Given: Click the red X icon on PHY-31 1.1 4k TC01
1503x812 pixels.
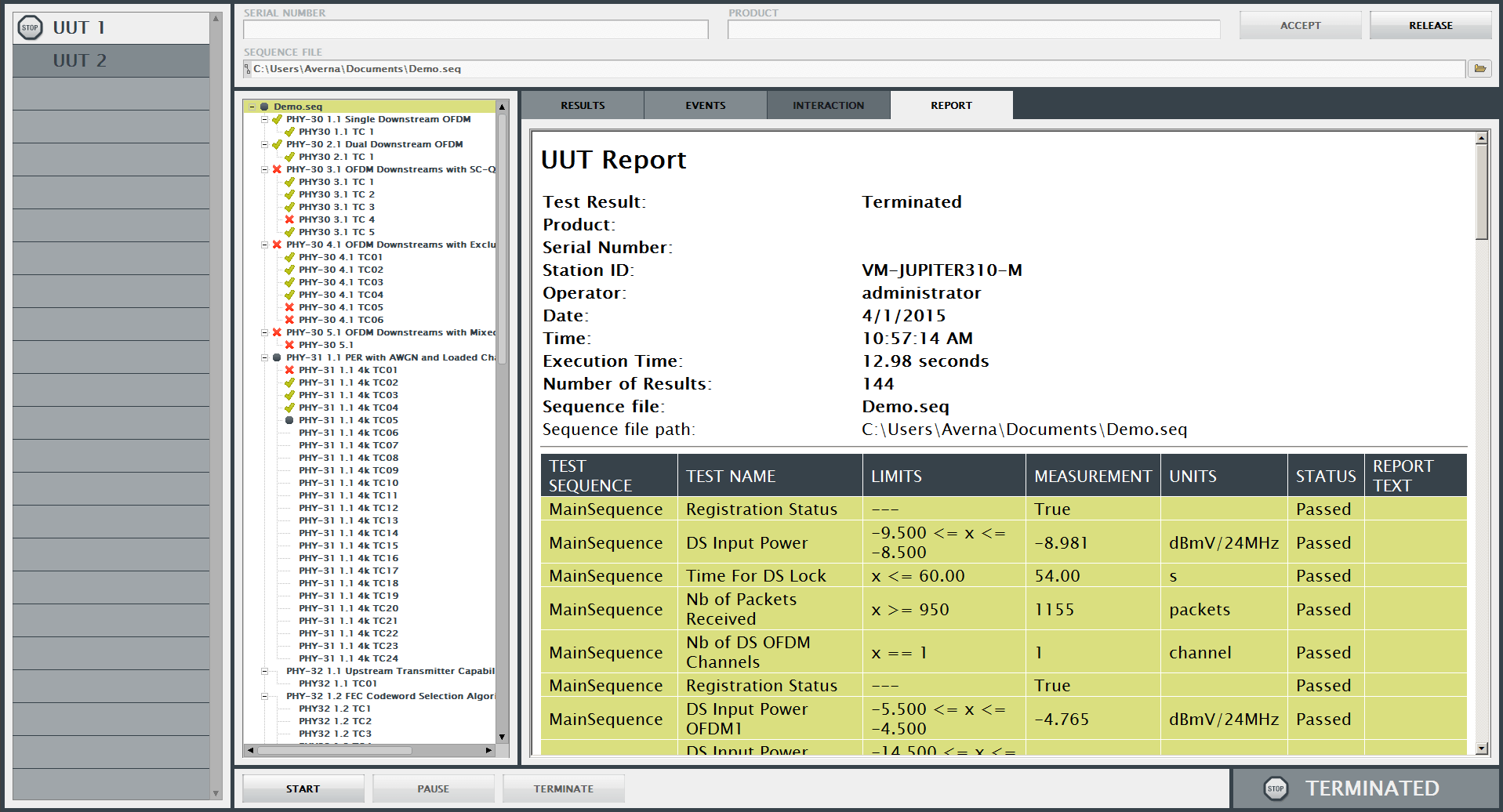Looking at the screenshot, I should point(289,370).
